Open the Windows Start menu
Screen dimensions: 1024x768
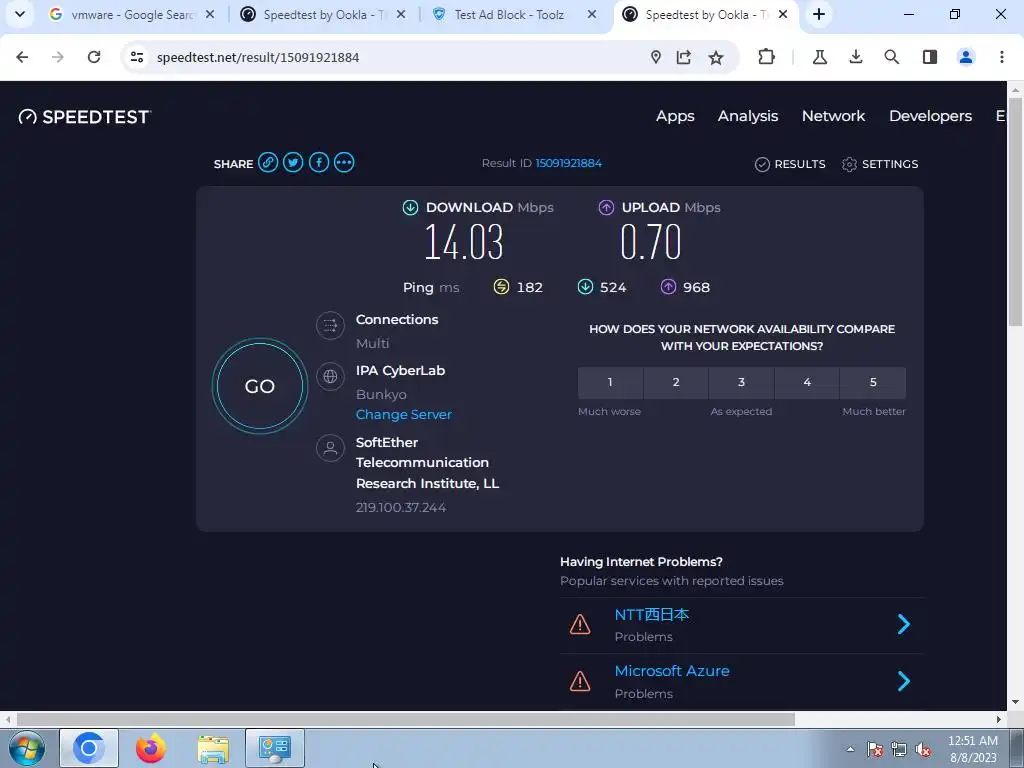click(x=26, y=748)
